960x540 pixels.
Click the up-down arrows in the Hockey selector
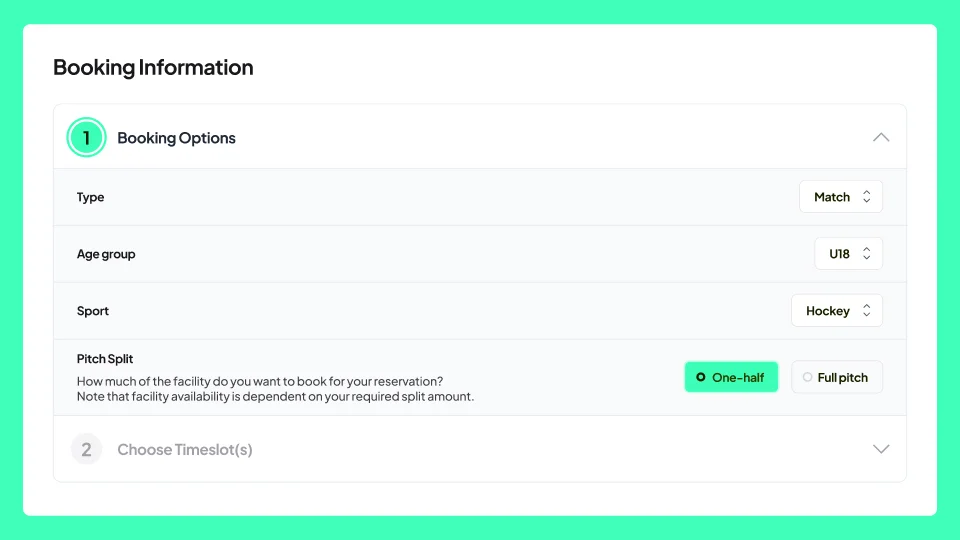[866, 311]
